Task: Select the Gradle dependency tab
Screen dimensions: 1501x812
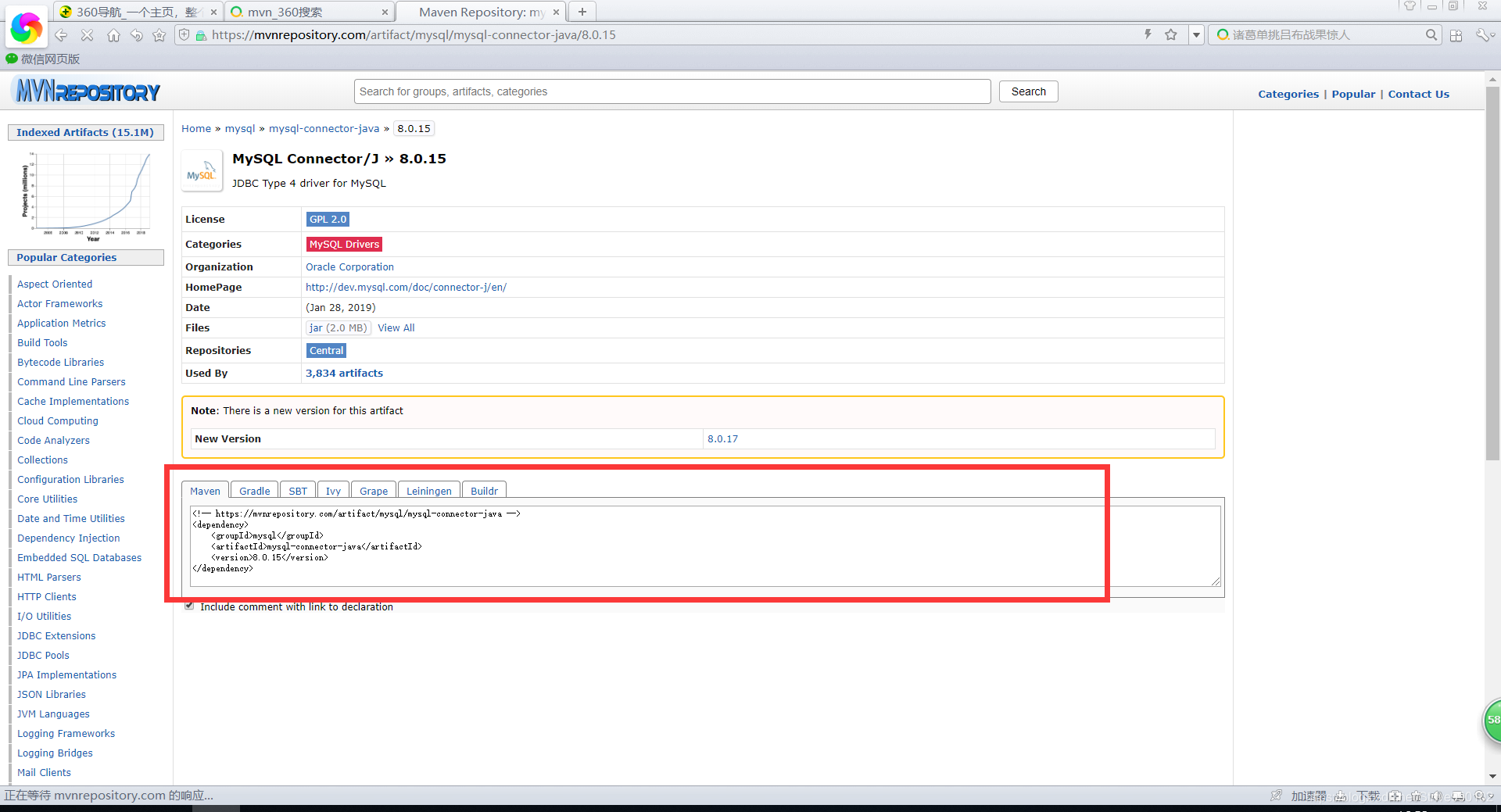Action: (x=254, y=491)
